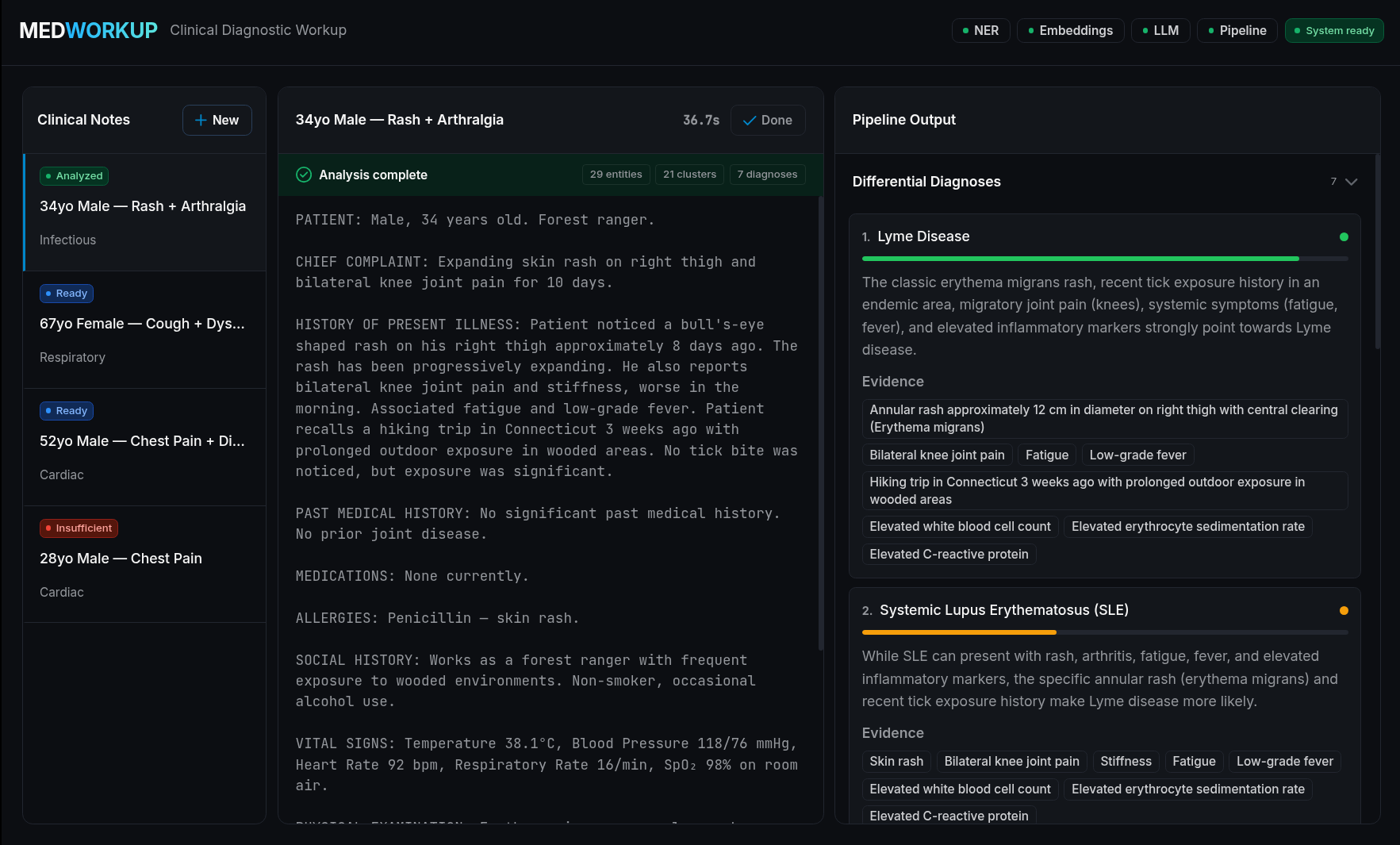The width and height of the screenshot is (1400, 845).
Task: Open the 67yo Female Cough note
Action: coord(144,329)
